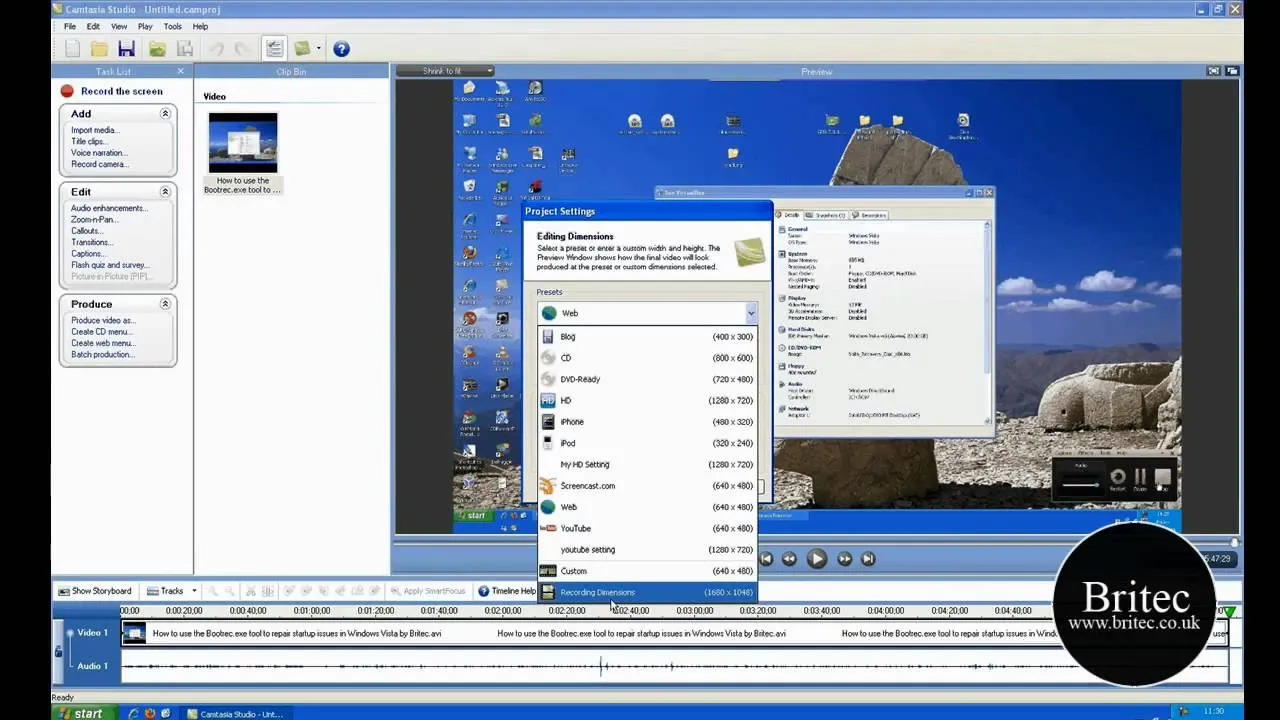
Task: Open the dropdown arrow beside Project Settings icon
Action: tap(319, 48)
